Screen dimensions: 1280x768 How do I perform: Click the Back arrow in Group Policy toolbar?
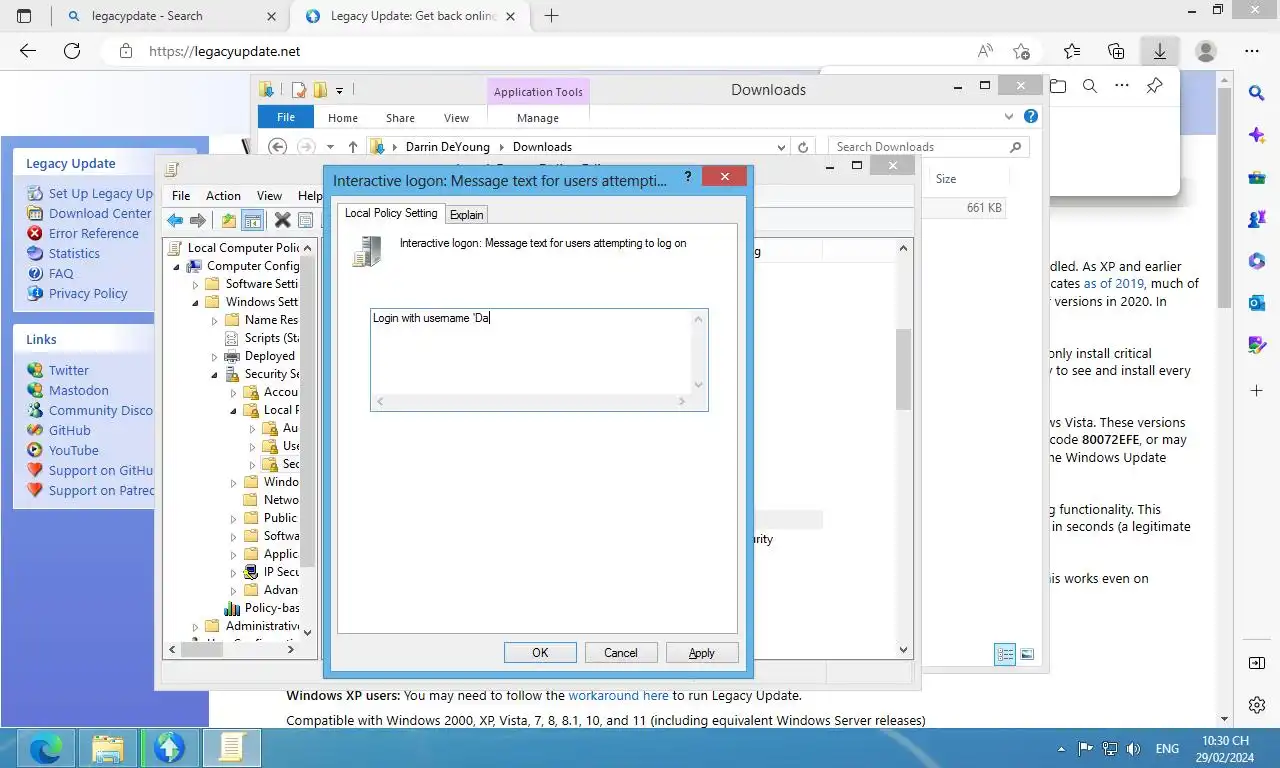coord(175,220)
